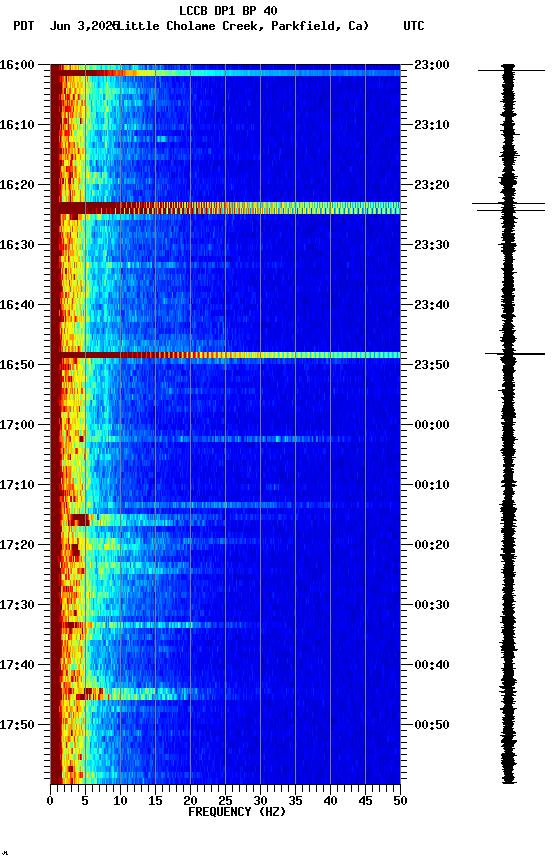Click the '20' frequency axis label
This screenshot has height=864, width=552.
pos(190,801)
